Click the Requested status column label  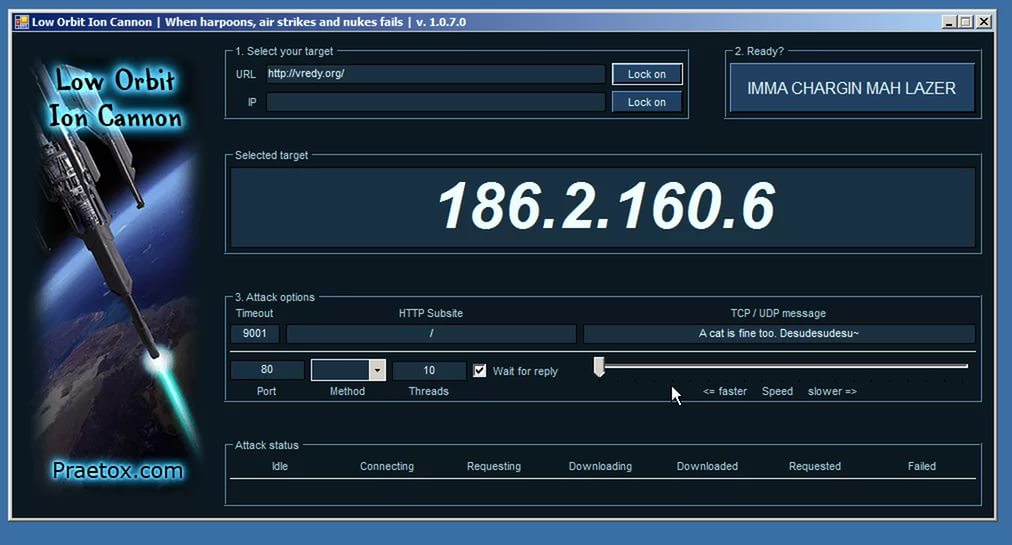pyautogui.click(x=815, y=466)
